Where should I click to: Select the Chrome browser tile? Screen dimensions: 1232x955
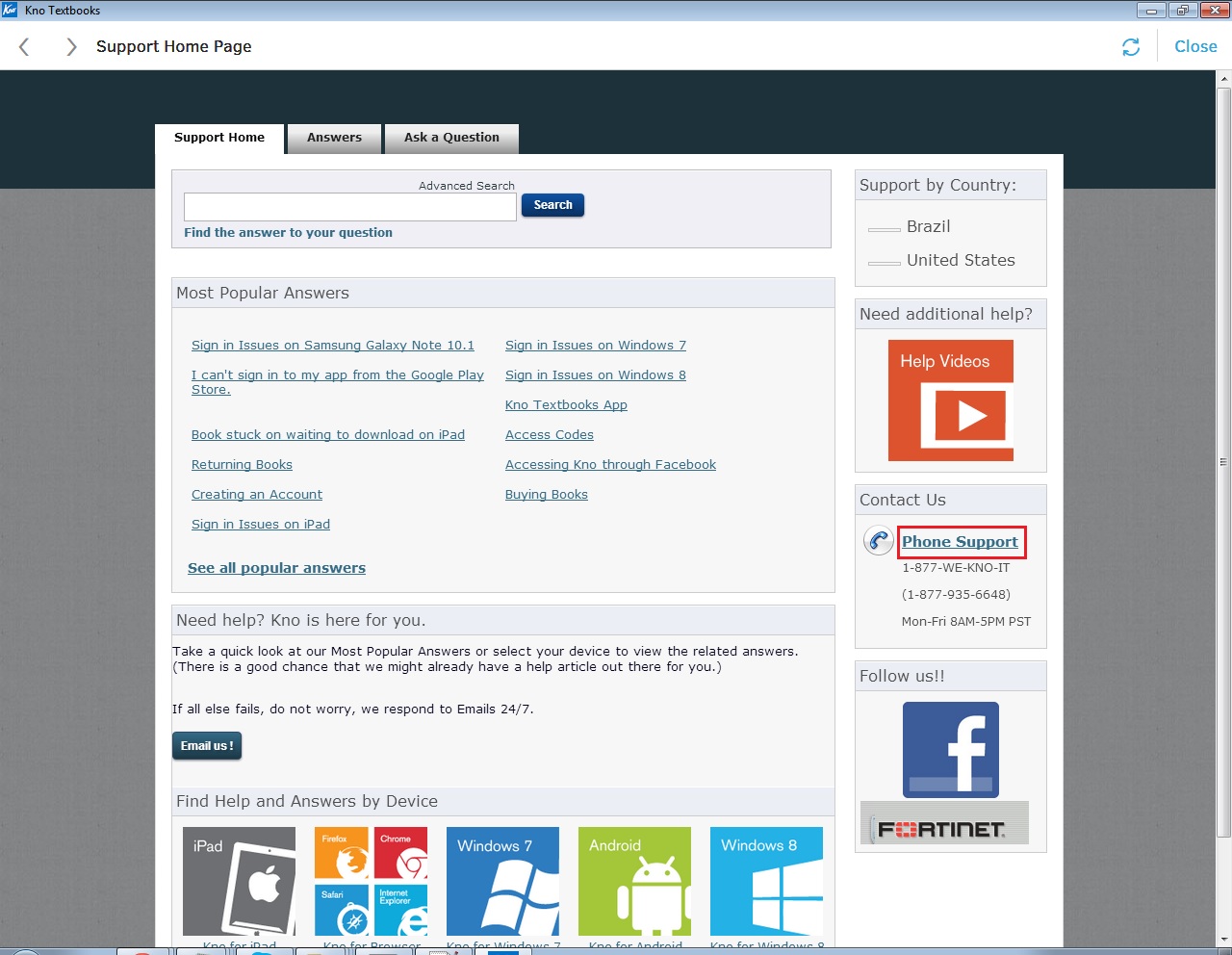(x=400, y=853)
